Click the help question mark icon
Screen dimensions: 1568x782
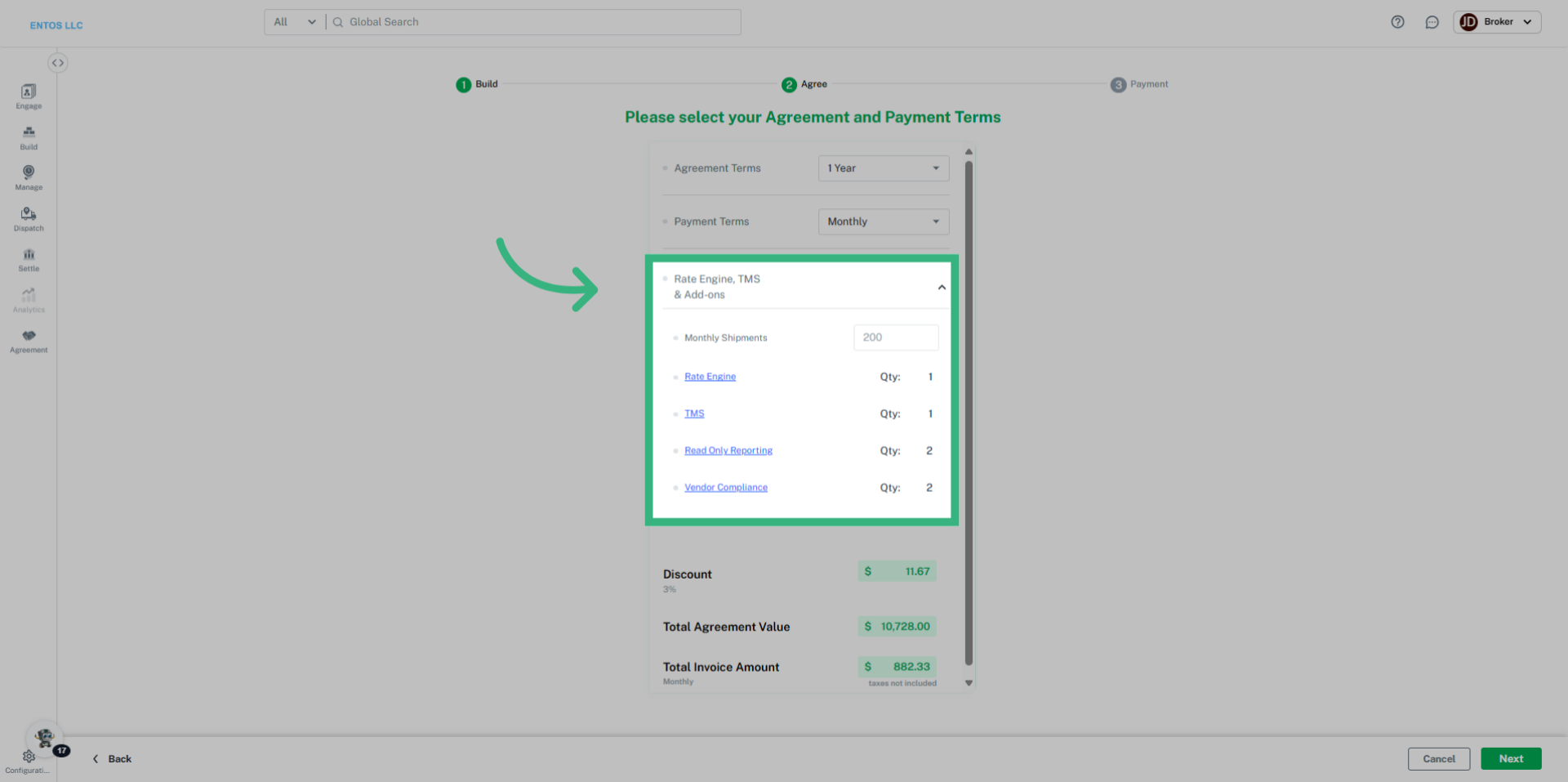pos(1397,22)
